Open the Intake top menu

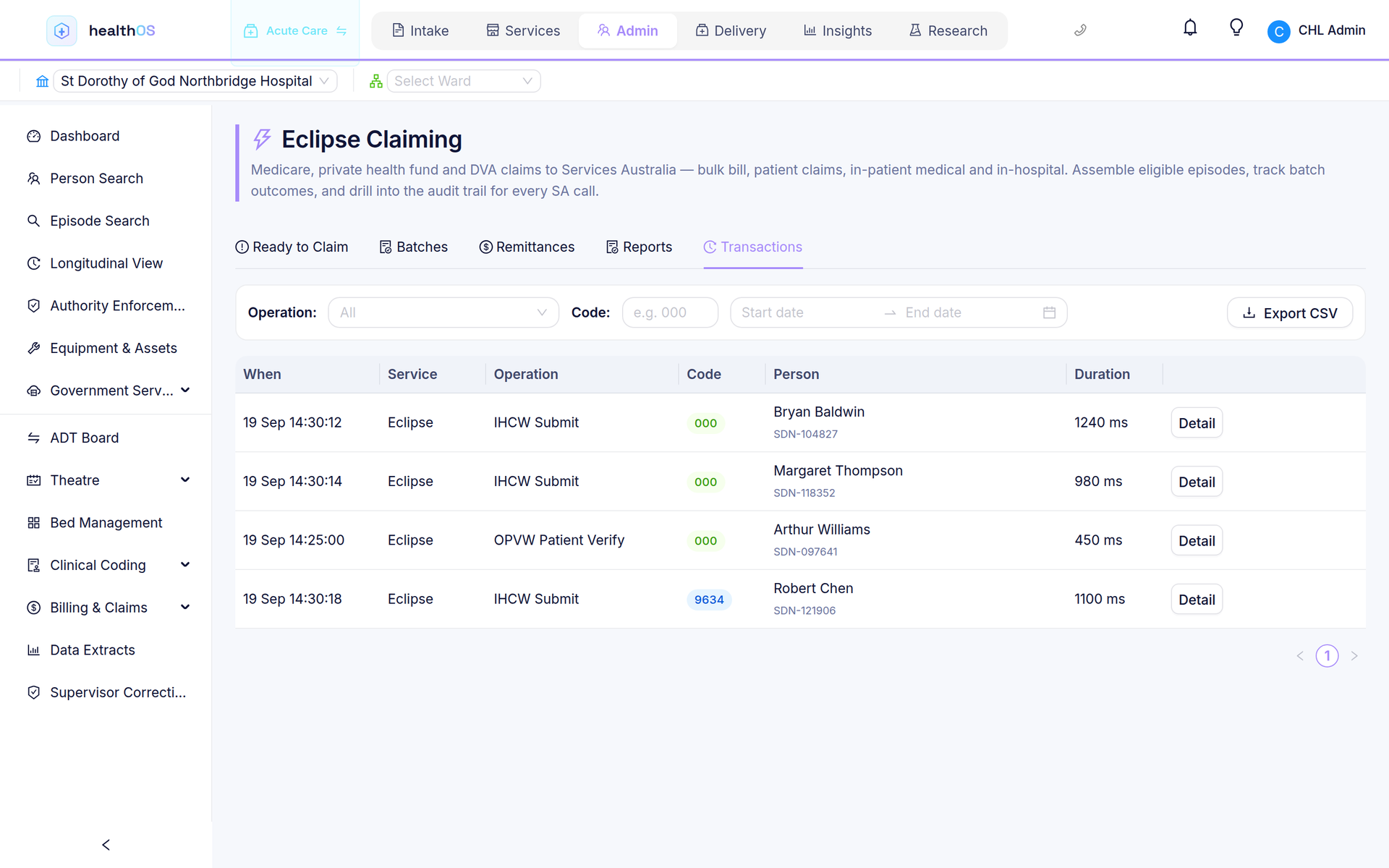tap(420, 30)
